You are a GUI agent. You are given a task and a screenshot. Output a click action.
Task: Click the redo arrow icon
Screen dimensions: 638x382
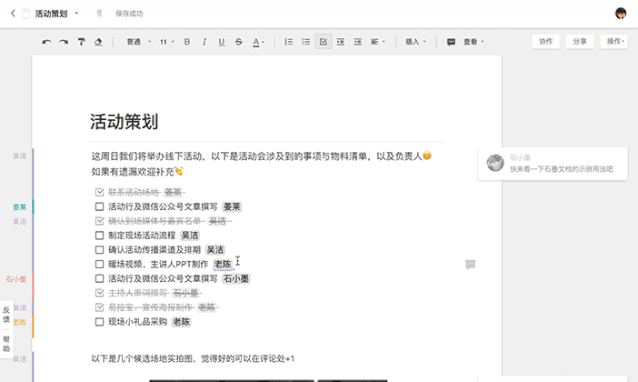(x=63, y=42)
